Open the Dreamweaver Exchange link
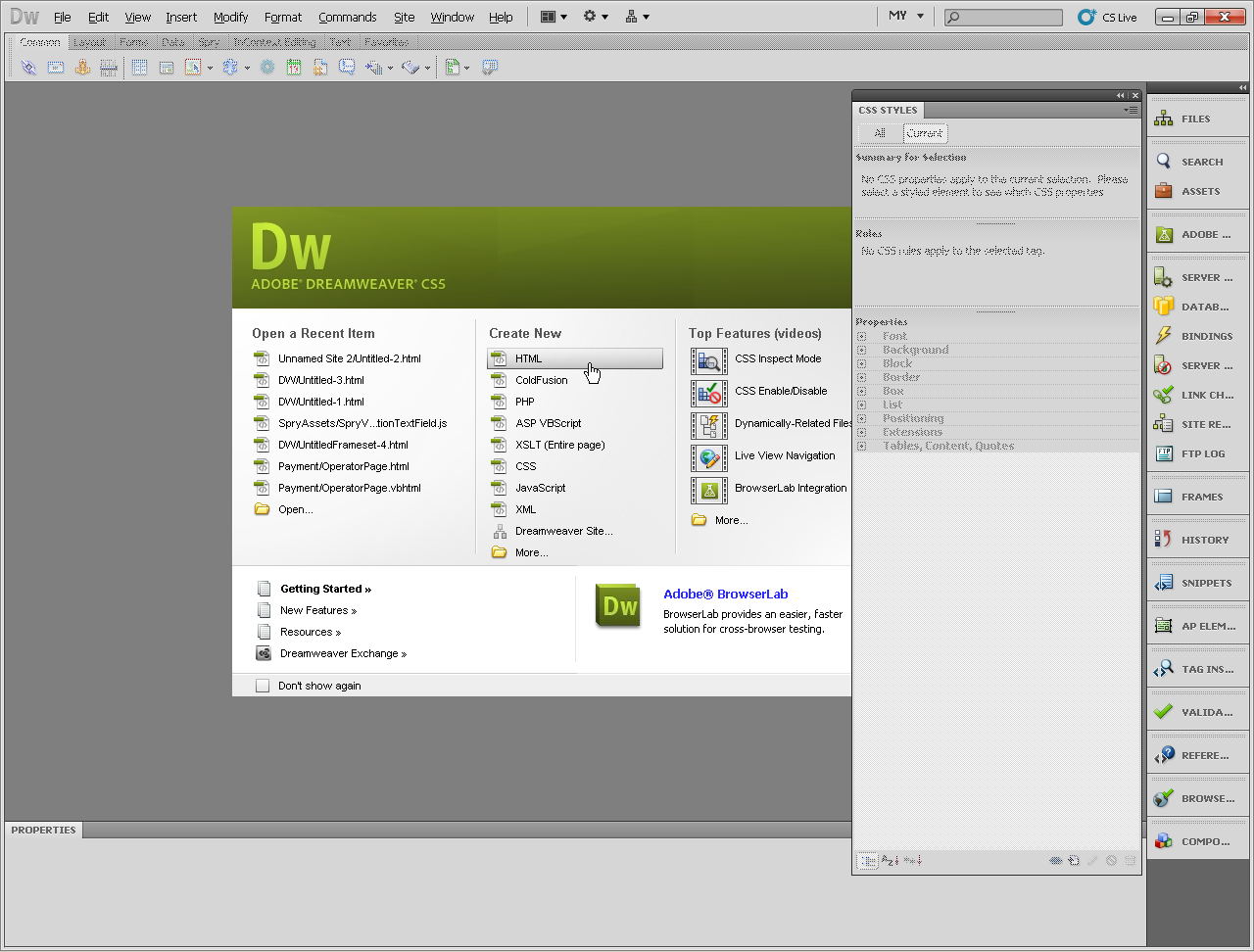The height and width of the screenshot is (952, 1254). pyautogui.click(x=343, y=653)
